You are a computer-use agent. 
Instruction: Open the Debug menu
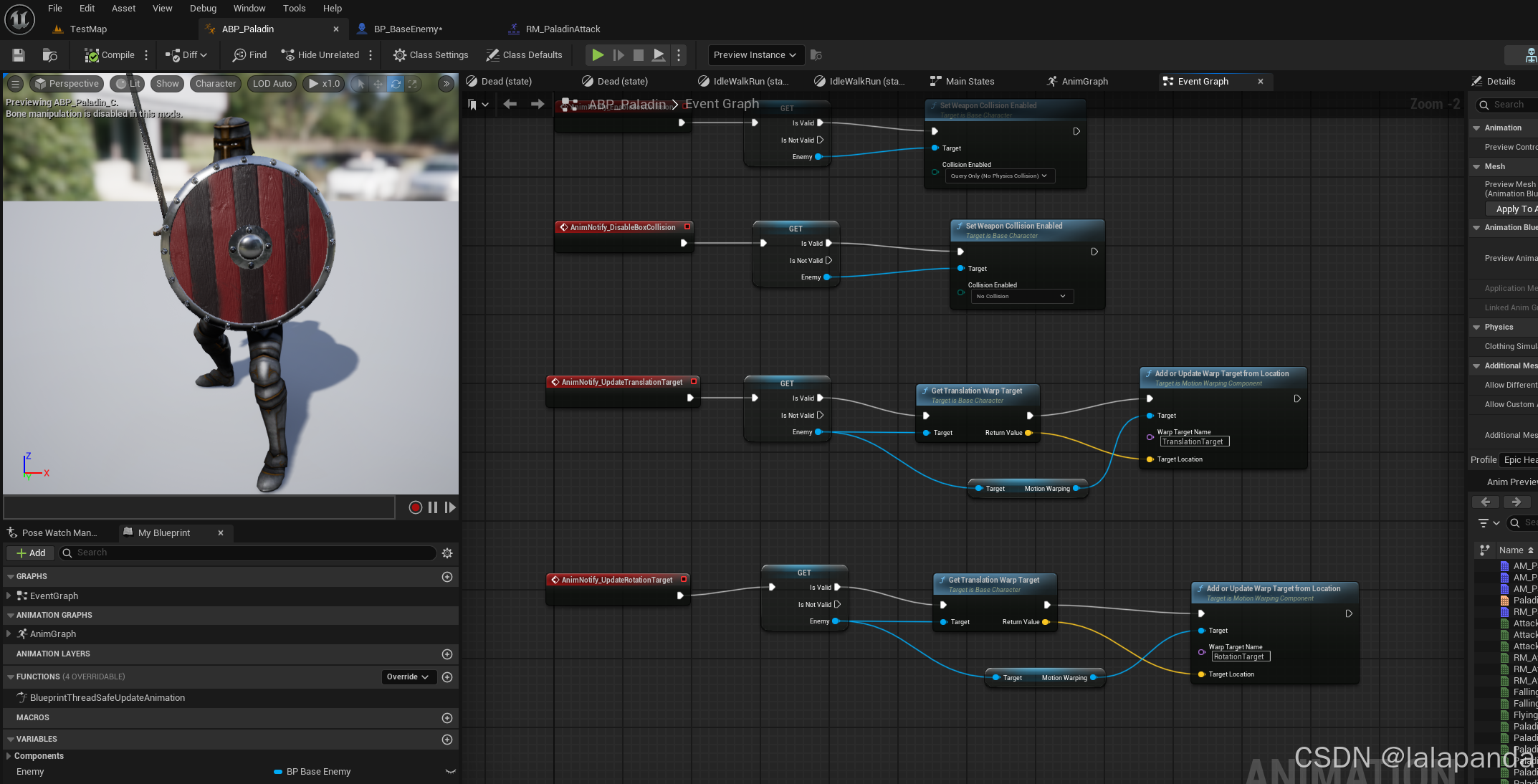click(x=203, y=9)
